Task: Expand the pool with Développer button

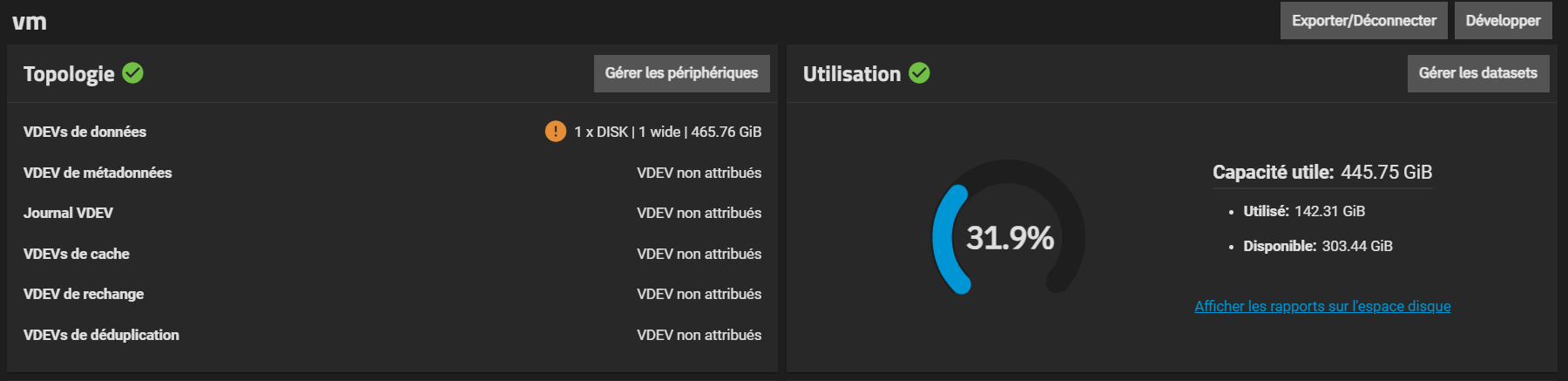Action: pyautogui.click(x=1503, y=20)
